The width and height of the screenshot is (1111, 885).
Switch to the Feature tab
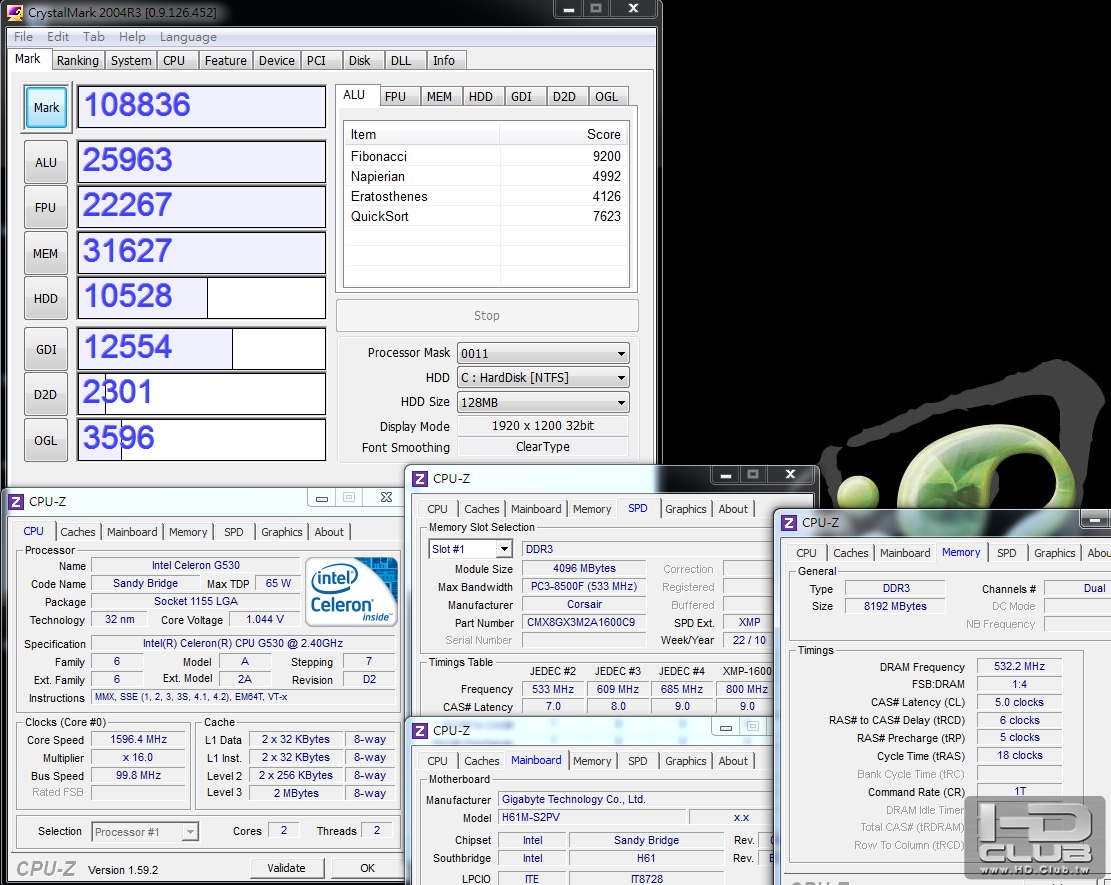(x=225, y=61)
